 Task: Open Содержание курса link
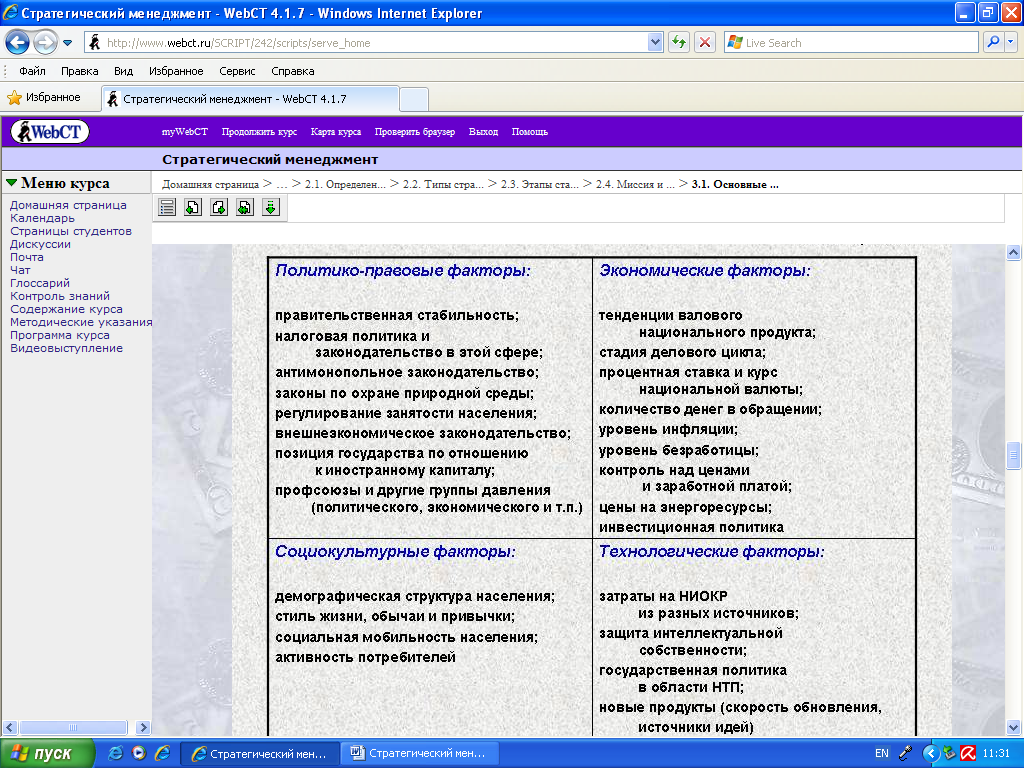click(66, 310)
